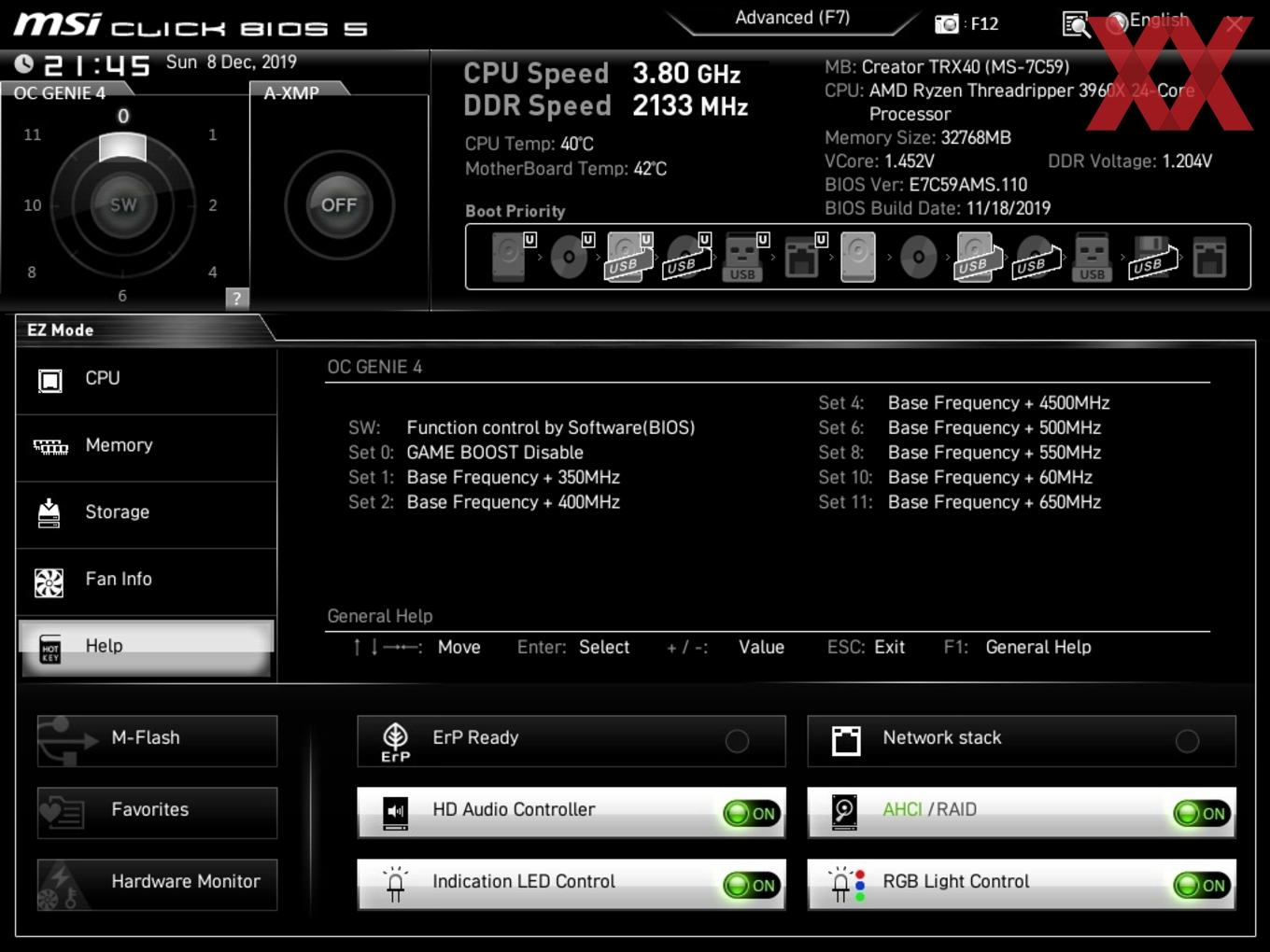1270x952 pixels.
Task: Click the CPU Speed value 3.80 GHz
Action: tap(686, 73)
